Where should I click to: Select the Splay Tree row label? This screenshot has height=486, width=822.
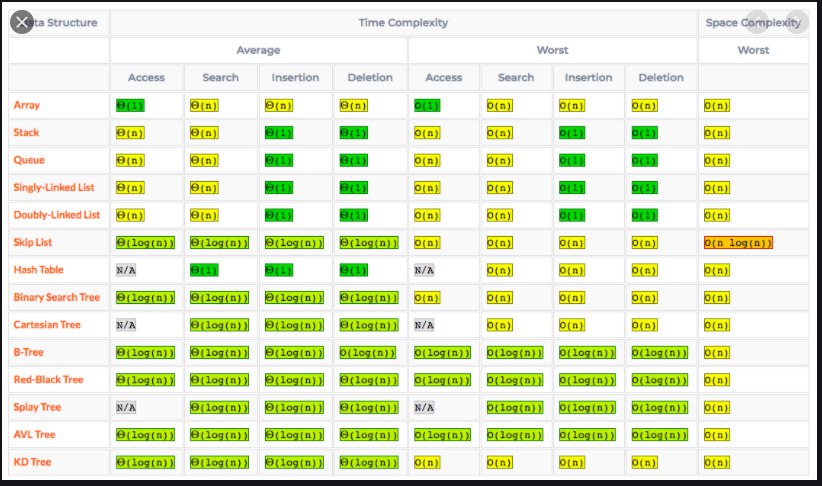pyautogui.click(x=37, y=407)
